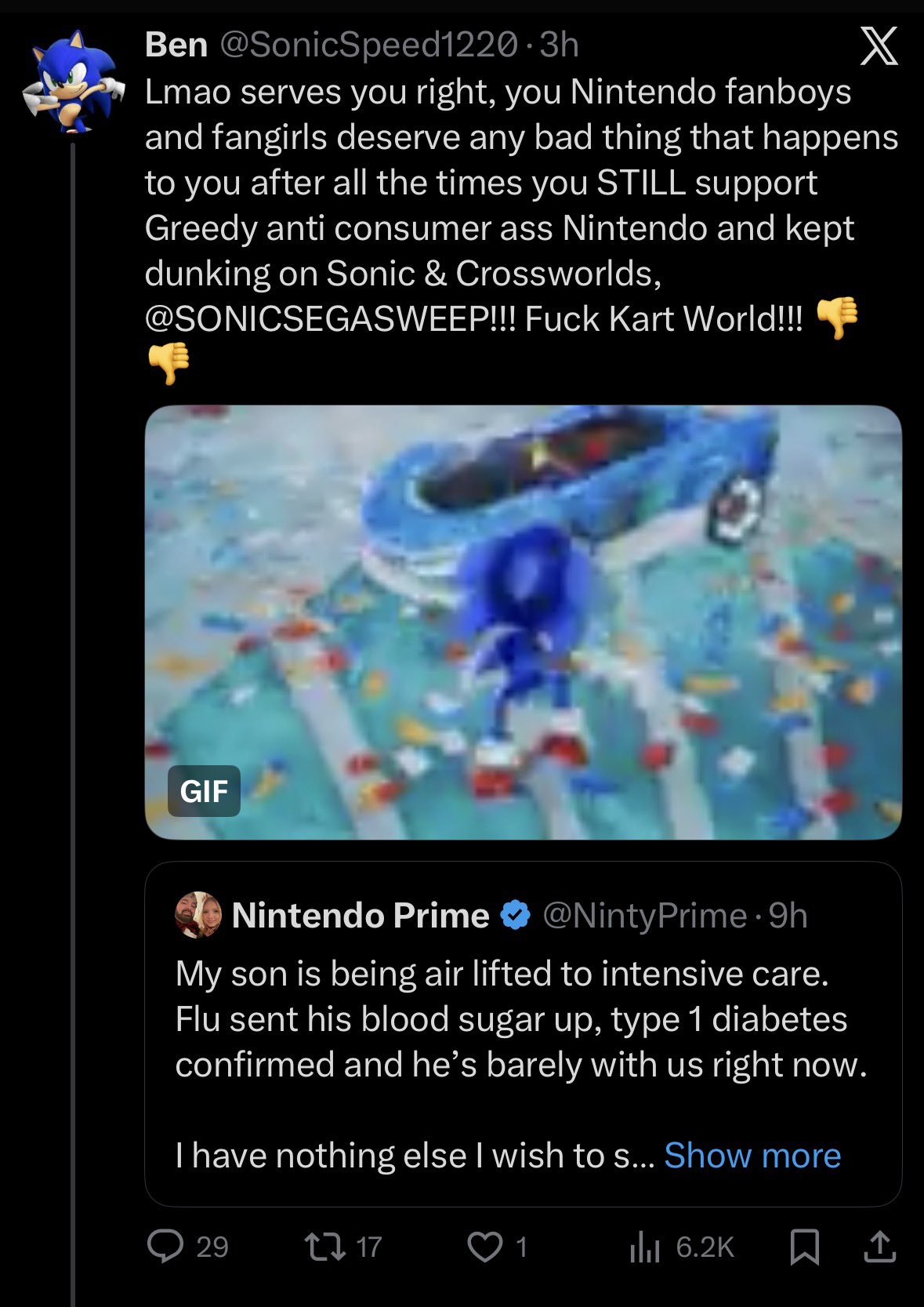Click Nintendo Prime verified badge

point(515,915)
